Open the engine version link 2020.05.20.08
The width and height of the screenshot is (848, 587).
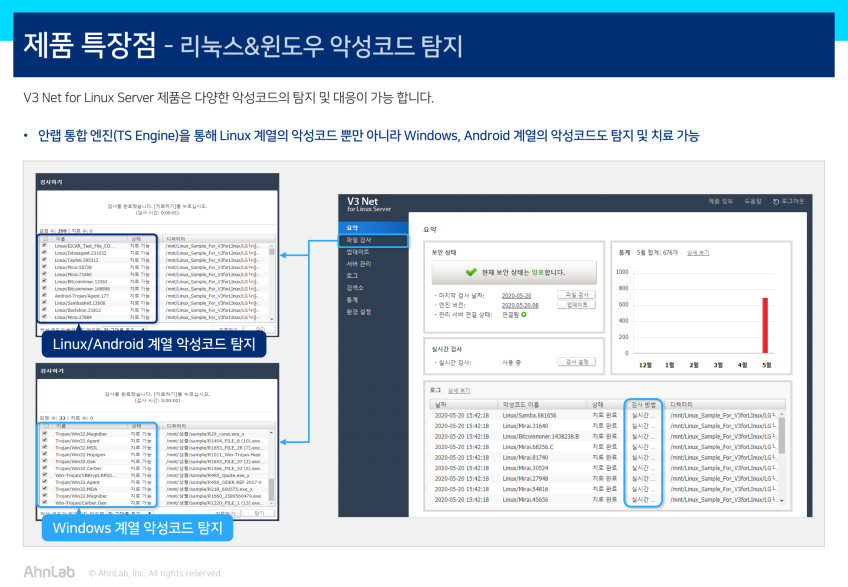tap(520, 305)
